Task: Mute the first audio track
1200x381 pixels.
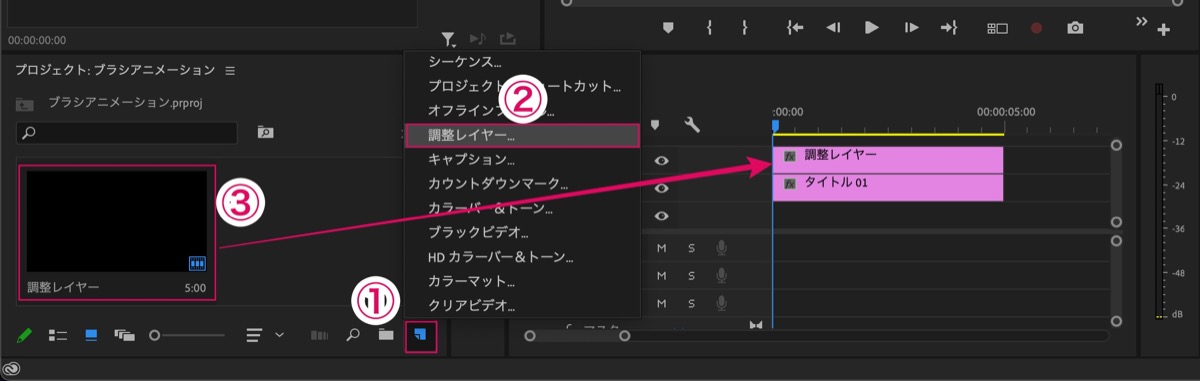Action: 661,248
